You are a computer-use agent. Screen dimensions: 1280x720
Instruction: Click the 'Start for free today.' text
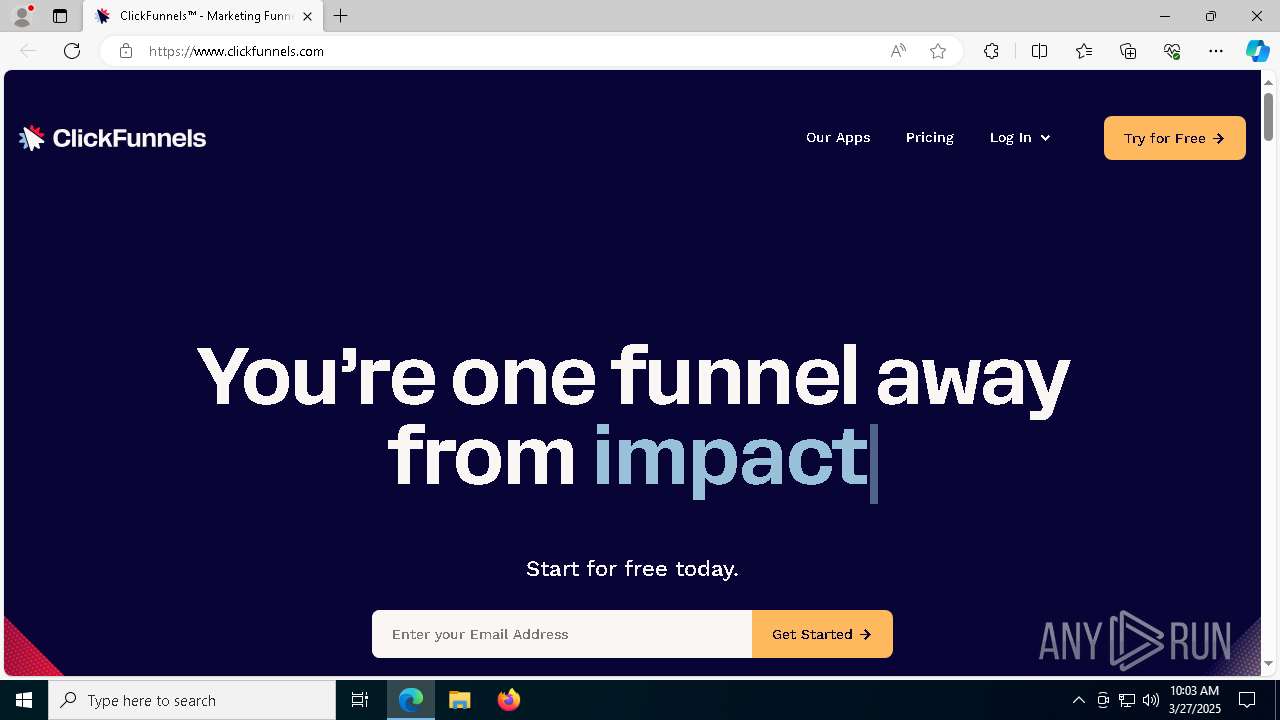coord(632,569)
